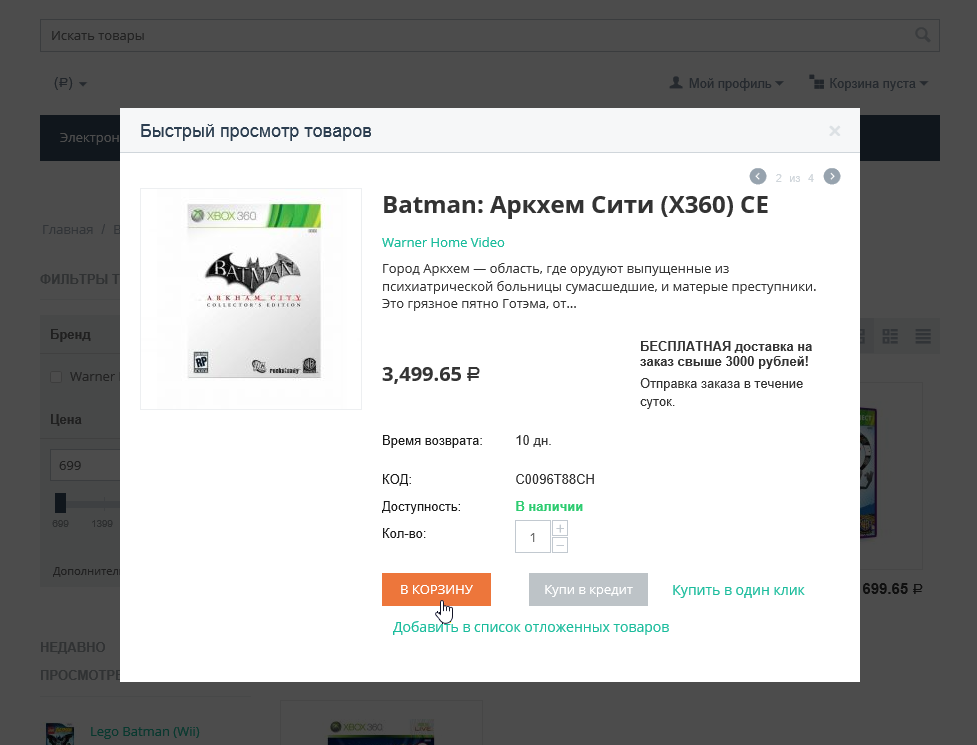Image resolution: width=977 pixels, height=745 pixels.
Task: Expand the Мой профиль dropdown
Action: coord(726,83)
